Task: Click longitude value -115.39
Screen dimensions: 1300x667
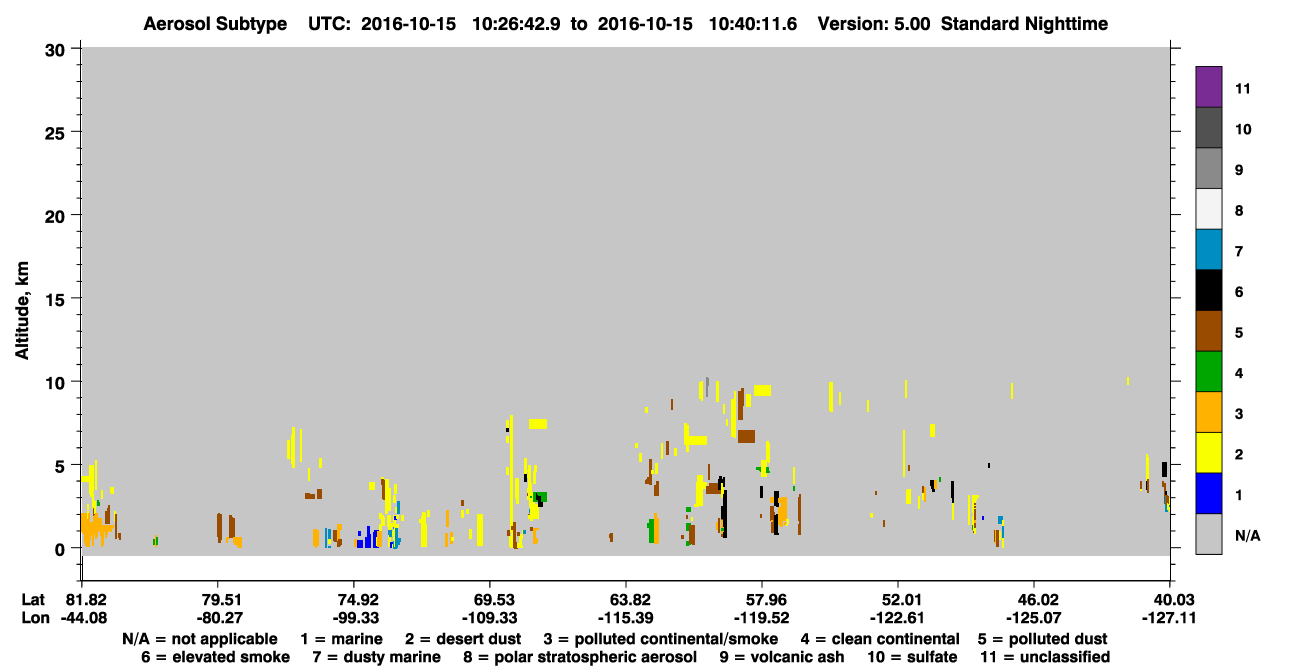Action: click(x=626, y=618)
